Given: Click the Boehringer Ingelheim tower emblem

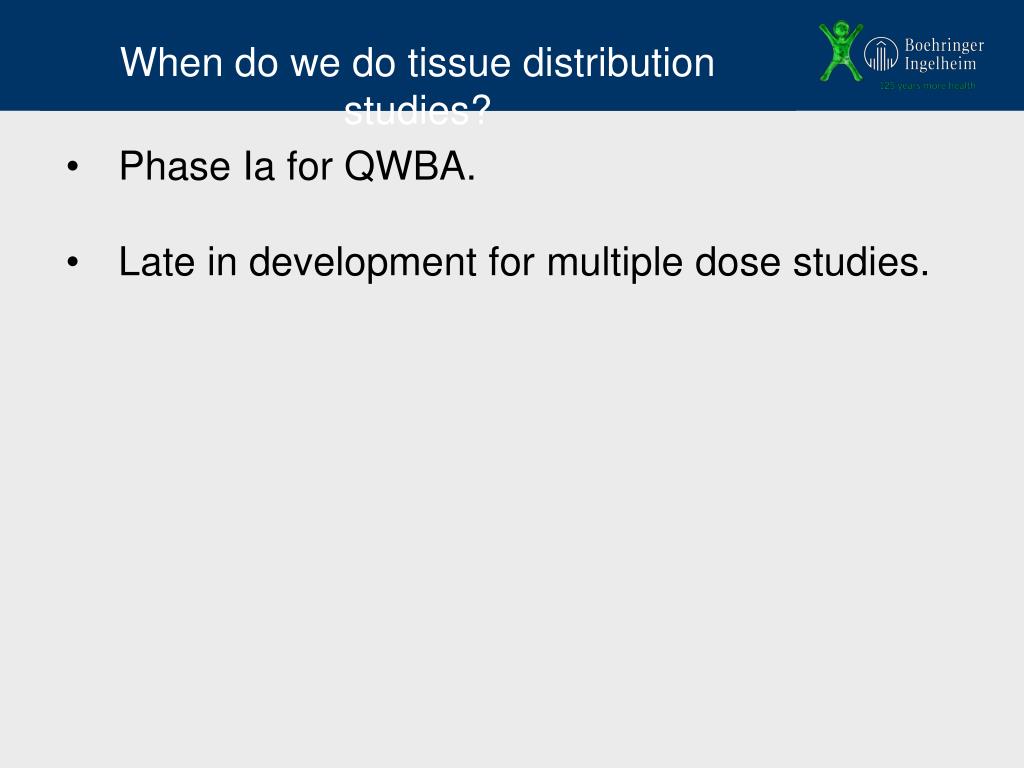Looking at the screenshot, I should tap(881, 54).
